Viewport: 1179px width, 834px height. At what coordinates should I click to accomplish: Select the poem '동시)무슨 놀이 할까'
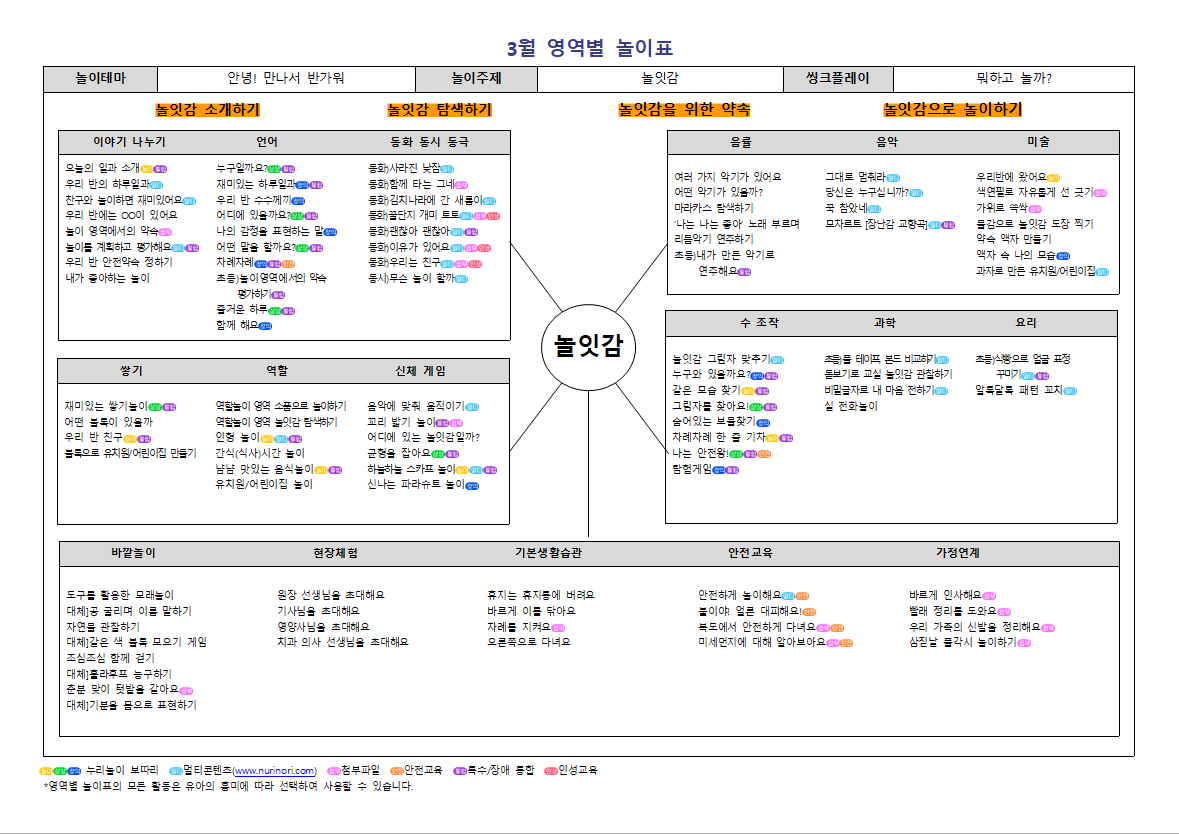[x=411, y=278]
